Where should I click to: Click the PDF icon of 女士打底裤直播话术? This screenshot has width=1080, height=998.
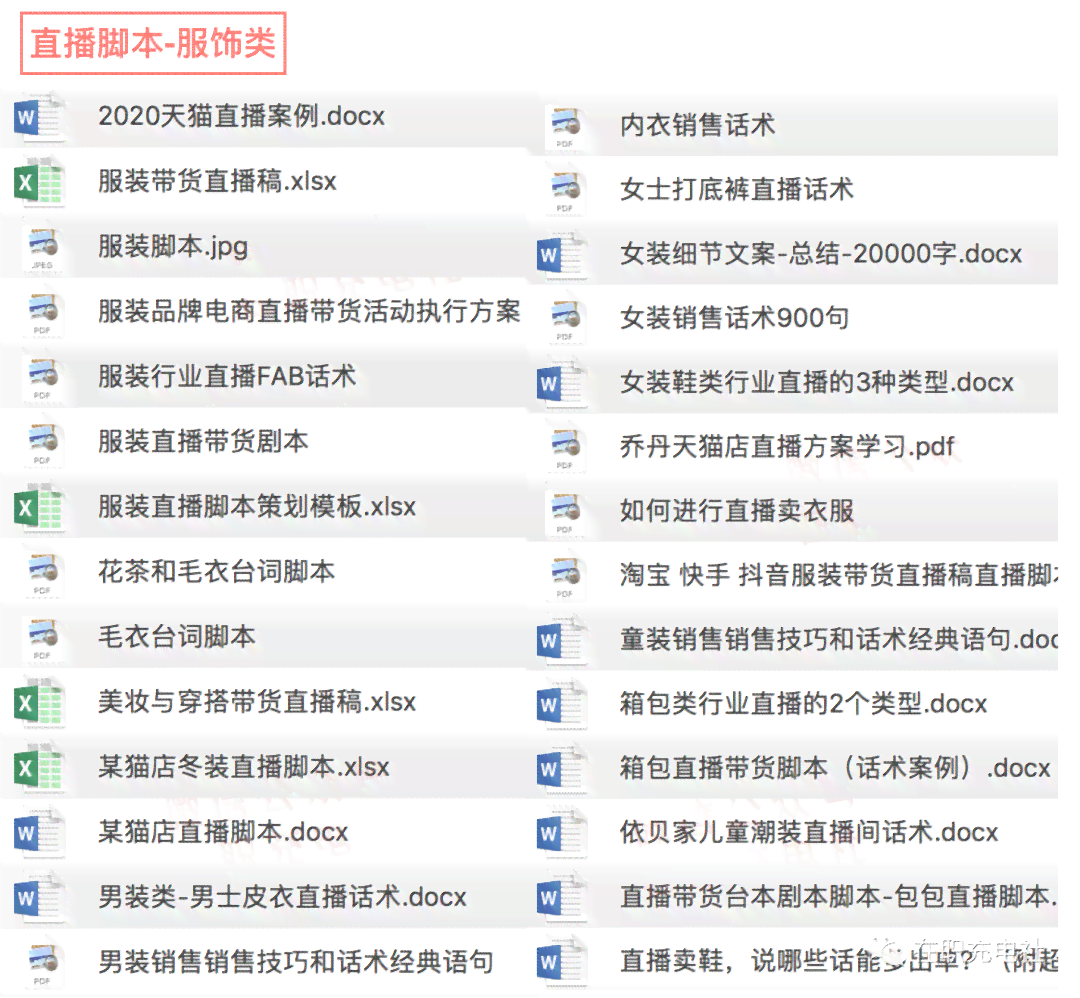[565, 191]
